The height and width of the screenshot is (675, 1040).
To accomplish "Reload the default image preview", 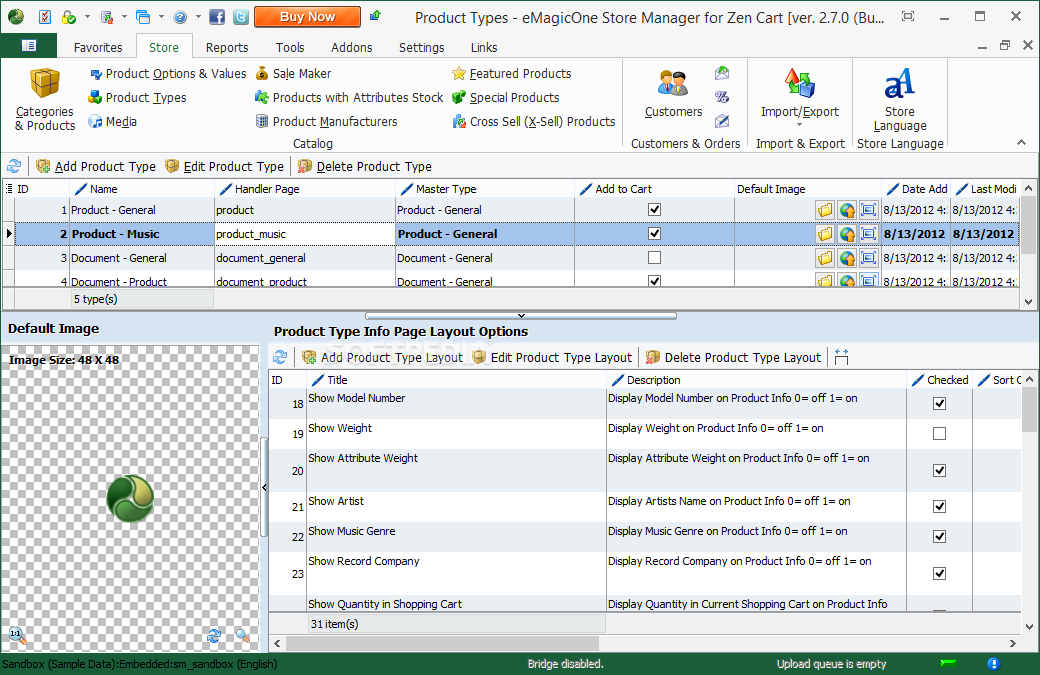I will pos(214,636).
